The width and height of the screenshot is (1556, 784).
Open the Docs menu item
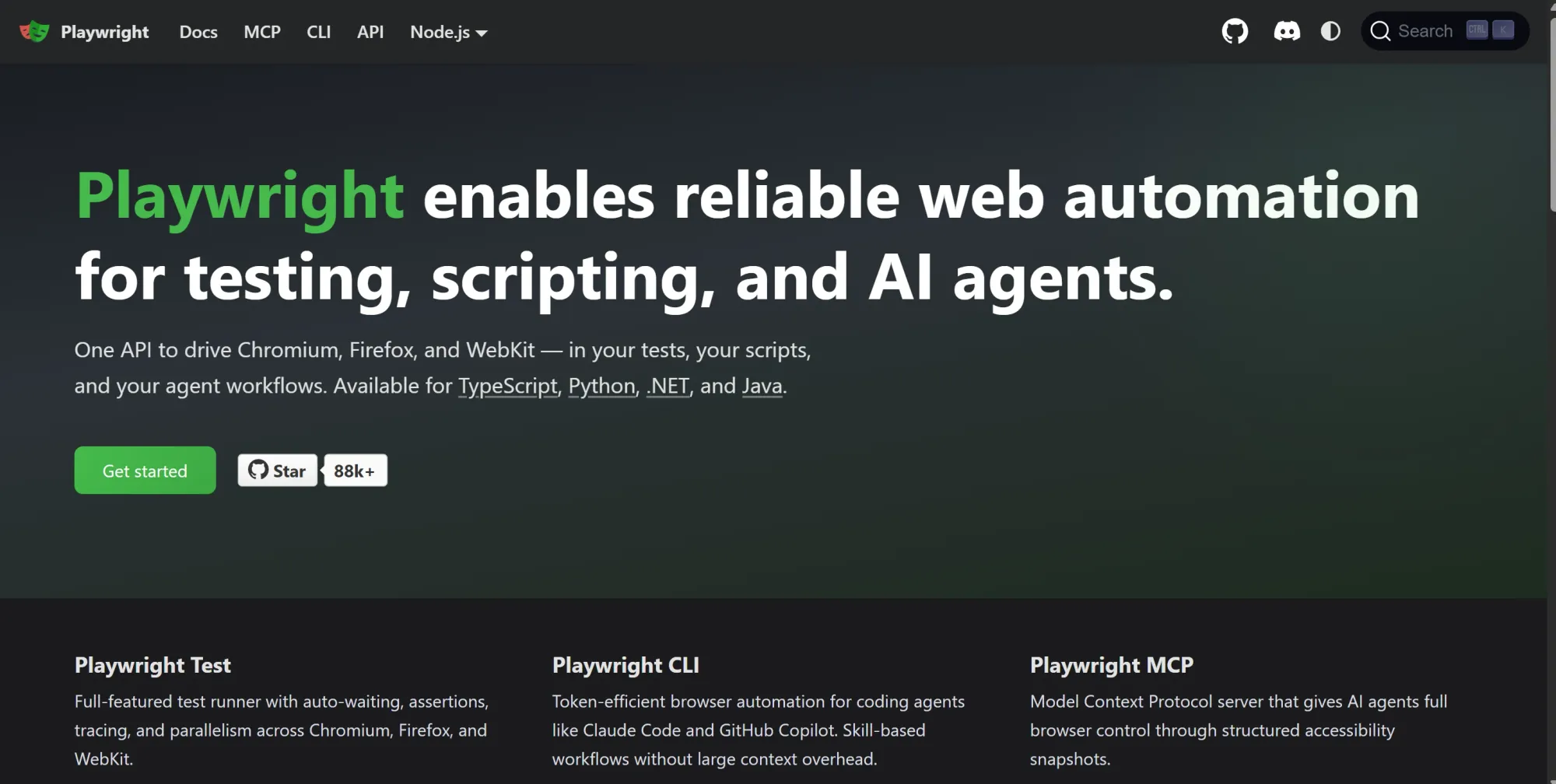click(198, 32)
